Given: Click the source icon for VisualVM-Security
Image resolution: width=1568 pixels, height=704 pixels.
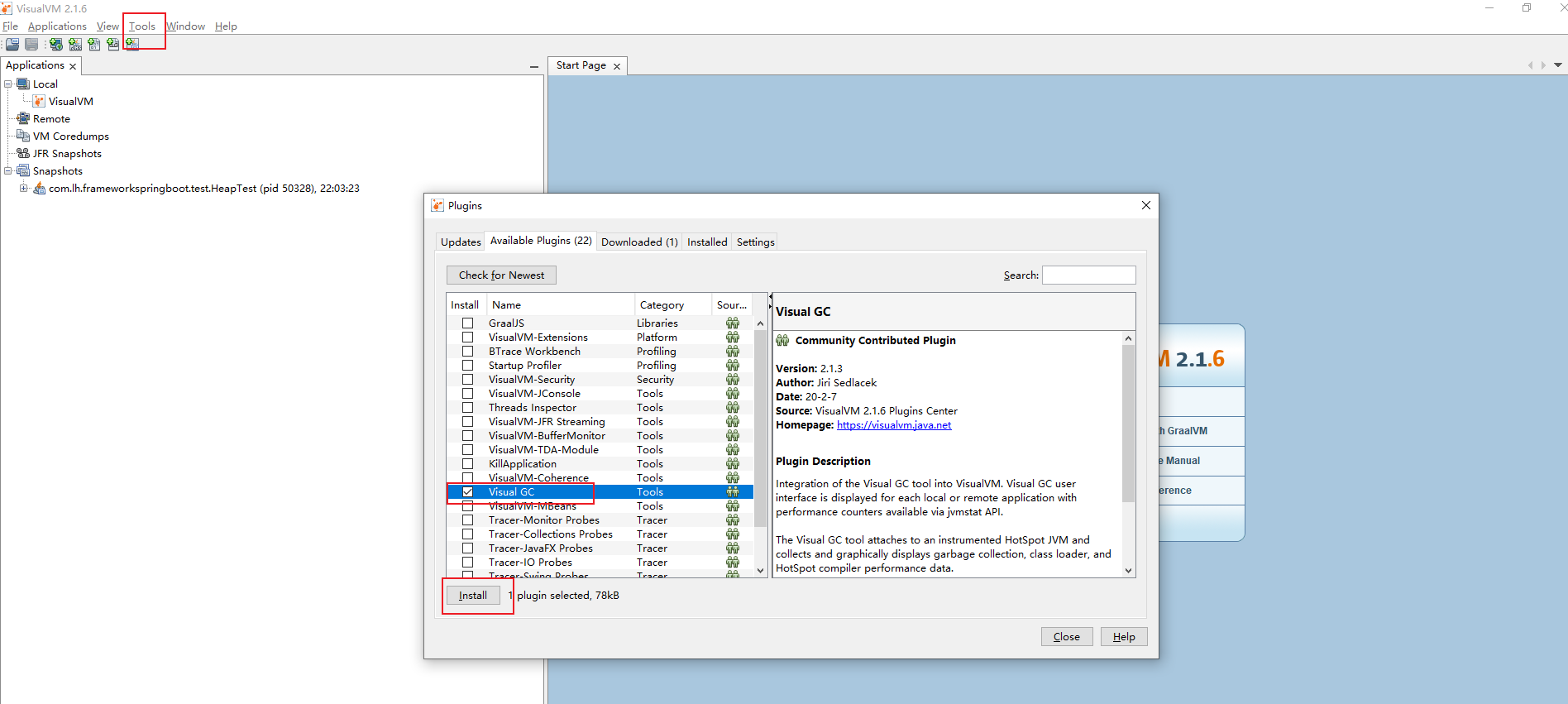Looking at the screenshot, I should click(733, 380).
